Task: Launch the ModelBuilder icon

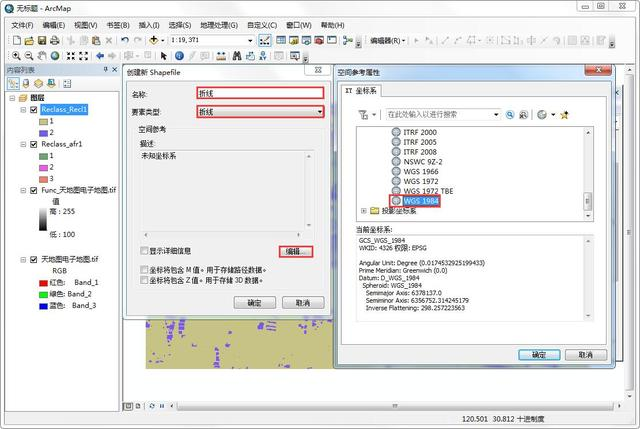Action: [x=347, y=40]
